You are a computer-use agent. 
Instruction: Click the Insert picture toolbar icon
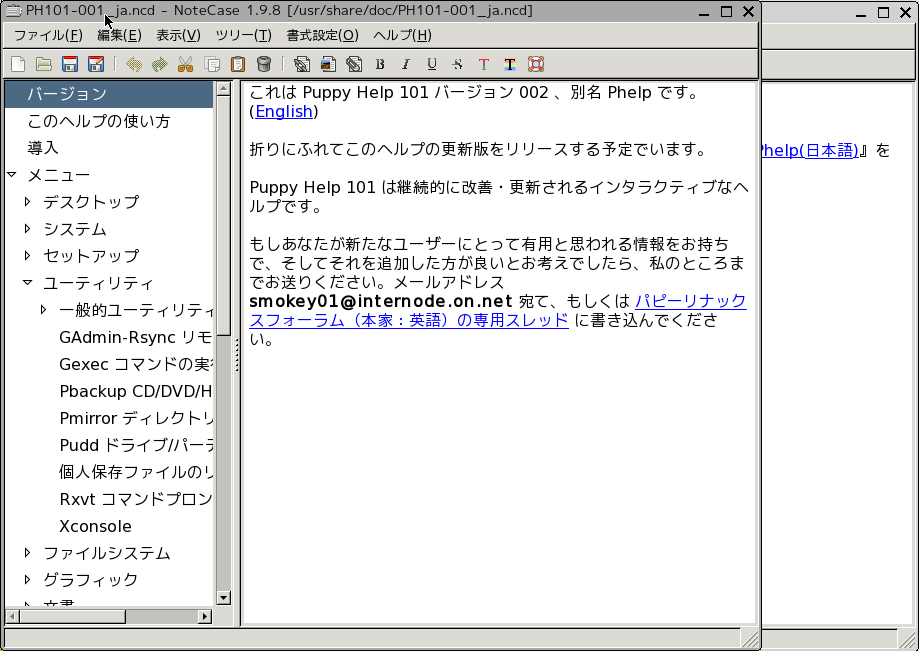pyautogui.click(x=328, y=64)
